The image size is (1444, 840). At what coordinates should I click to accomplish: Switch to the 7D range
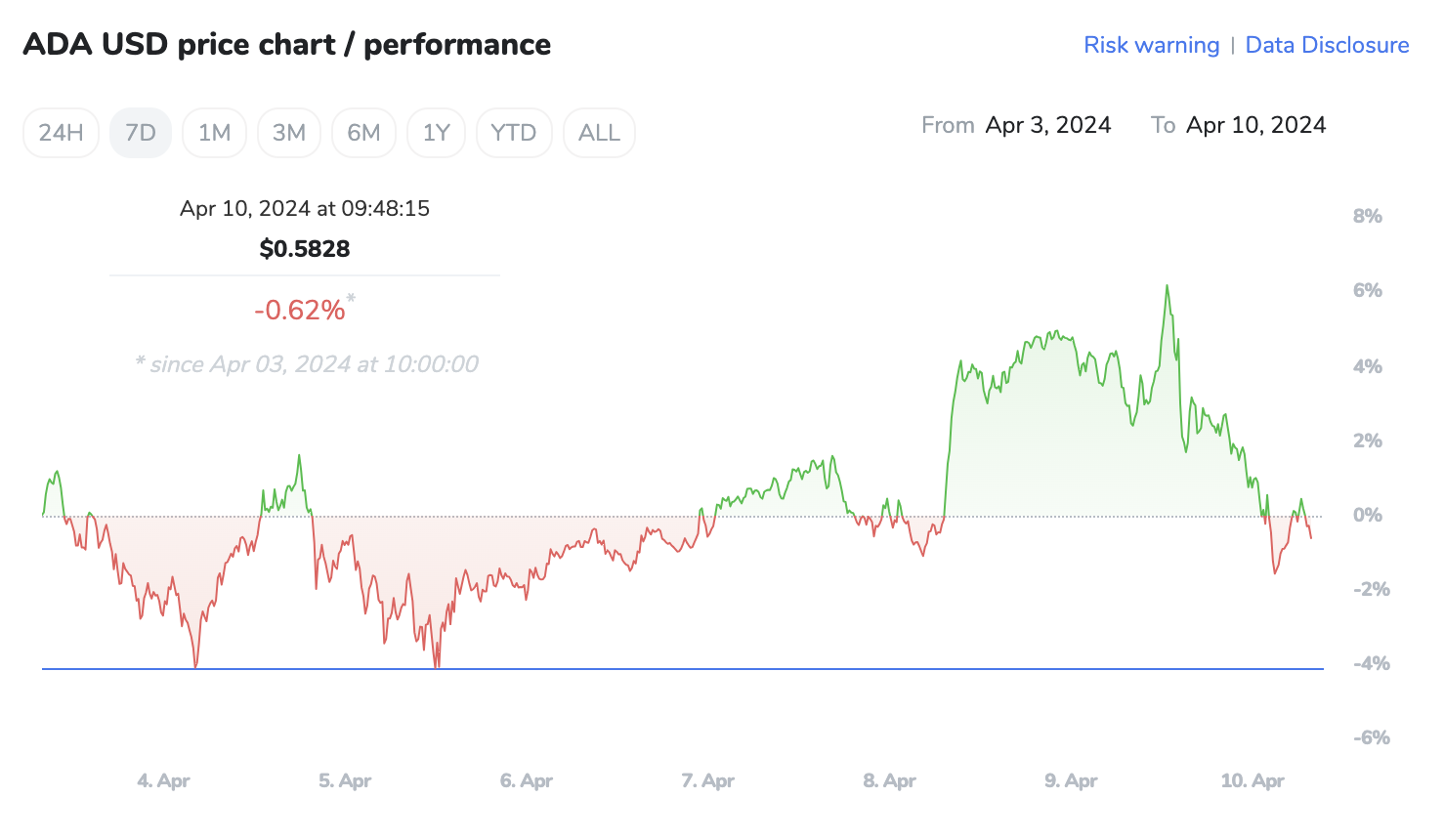[x=141, y=133]
